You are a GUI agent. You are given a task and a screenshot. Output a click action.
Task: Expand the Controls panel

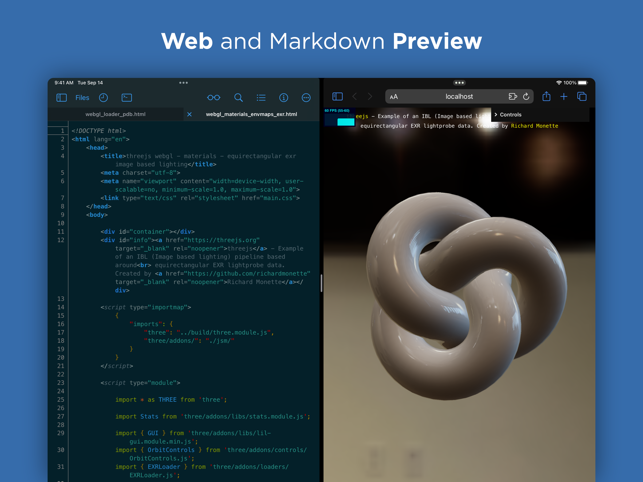tap(540, 115)
